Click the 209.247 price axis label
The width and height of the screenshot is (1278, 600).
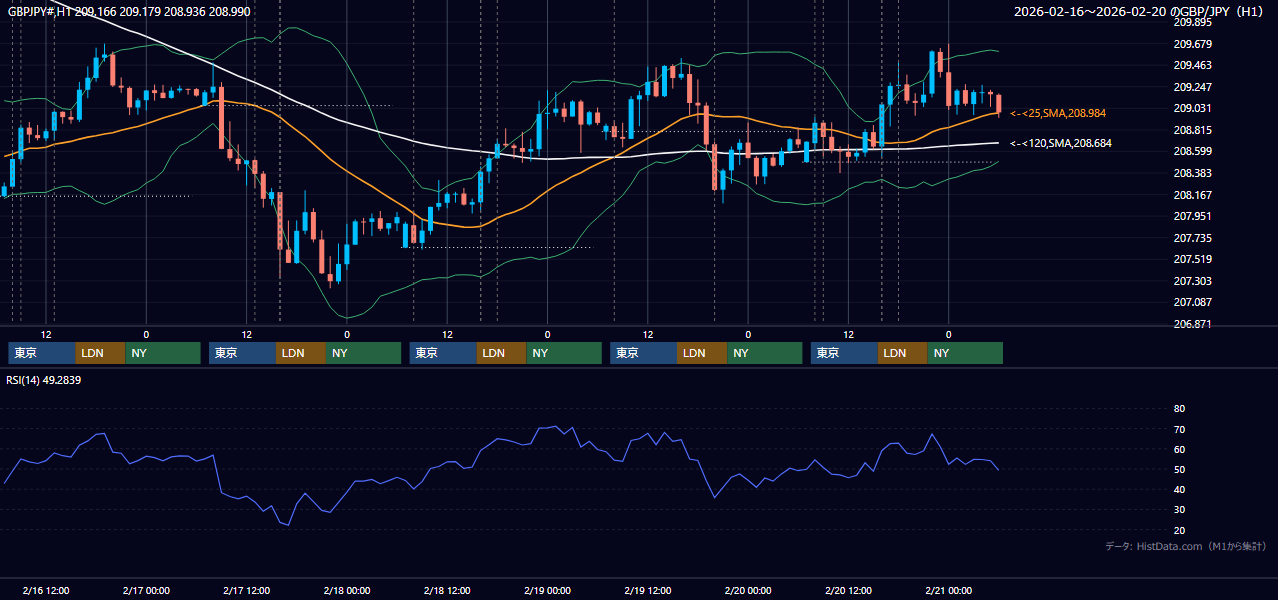(x=1192, y=87)
